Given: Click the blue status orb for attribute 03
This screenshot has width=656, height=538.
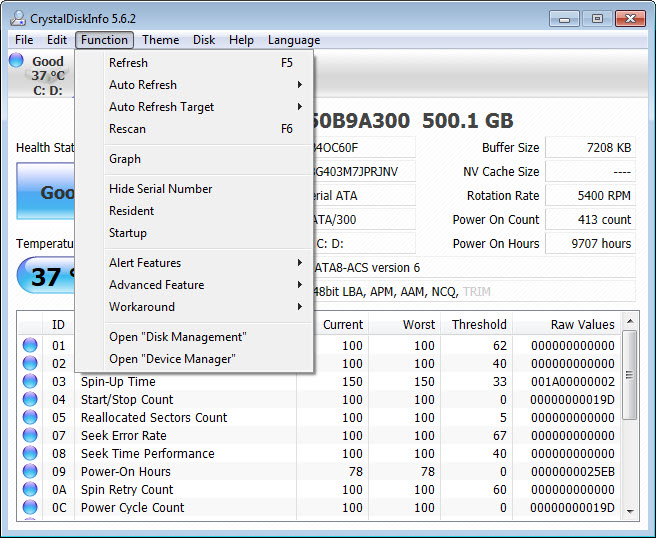Looking at the screenshot, I should [30, 381].
